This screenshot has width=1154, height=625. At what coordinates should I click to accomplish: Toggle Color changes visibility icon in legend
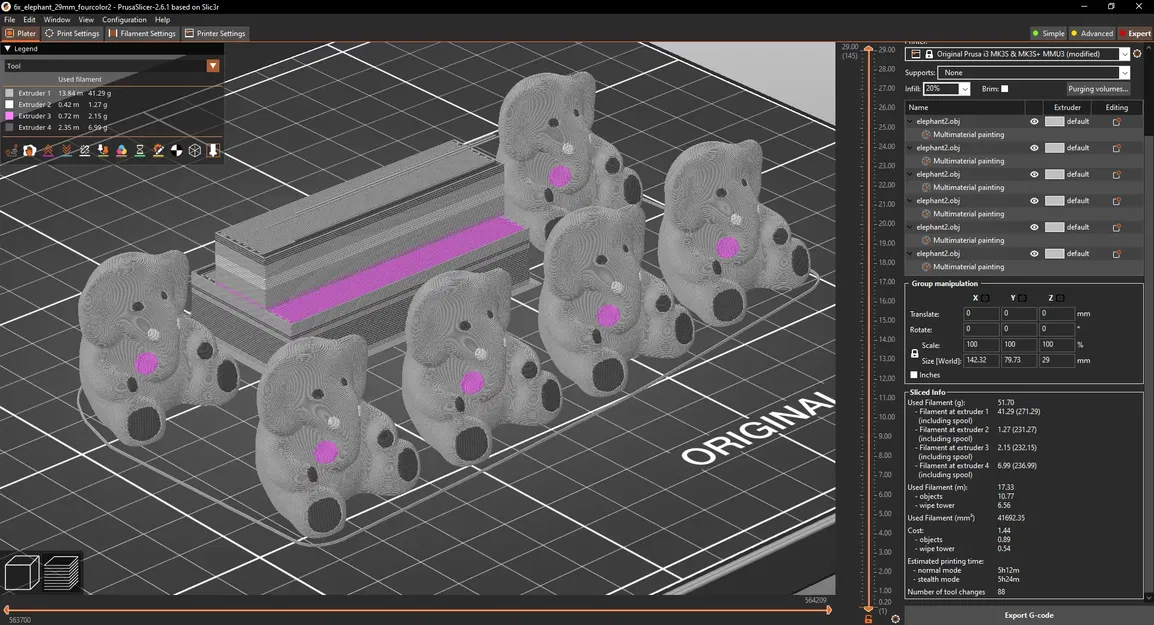click(x=121, y=150)
